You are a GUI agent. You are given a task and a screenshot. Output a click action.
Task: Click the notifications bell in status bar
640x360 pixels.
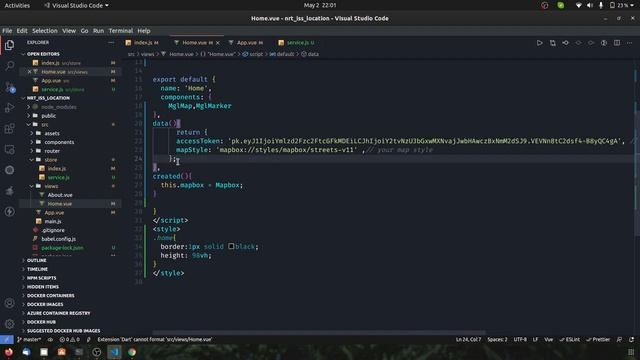pos(631,339)
